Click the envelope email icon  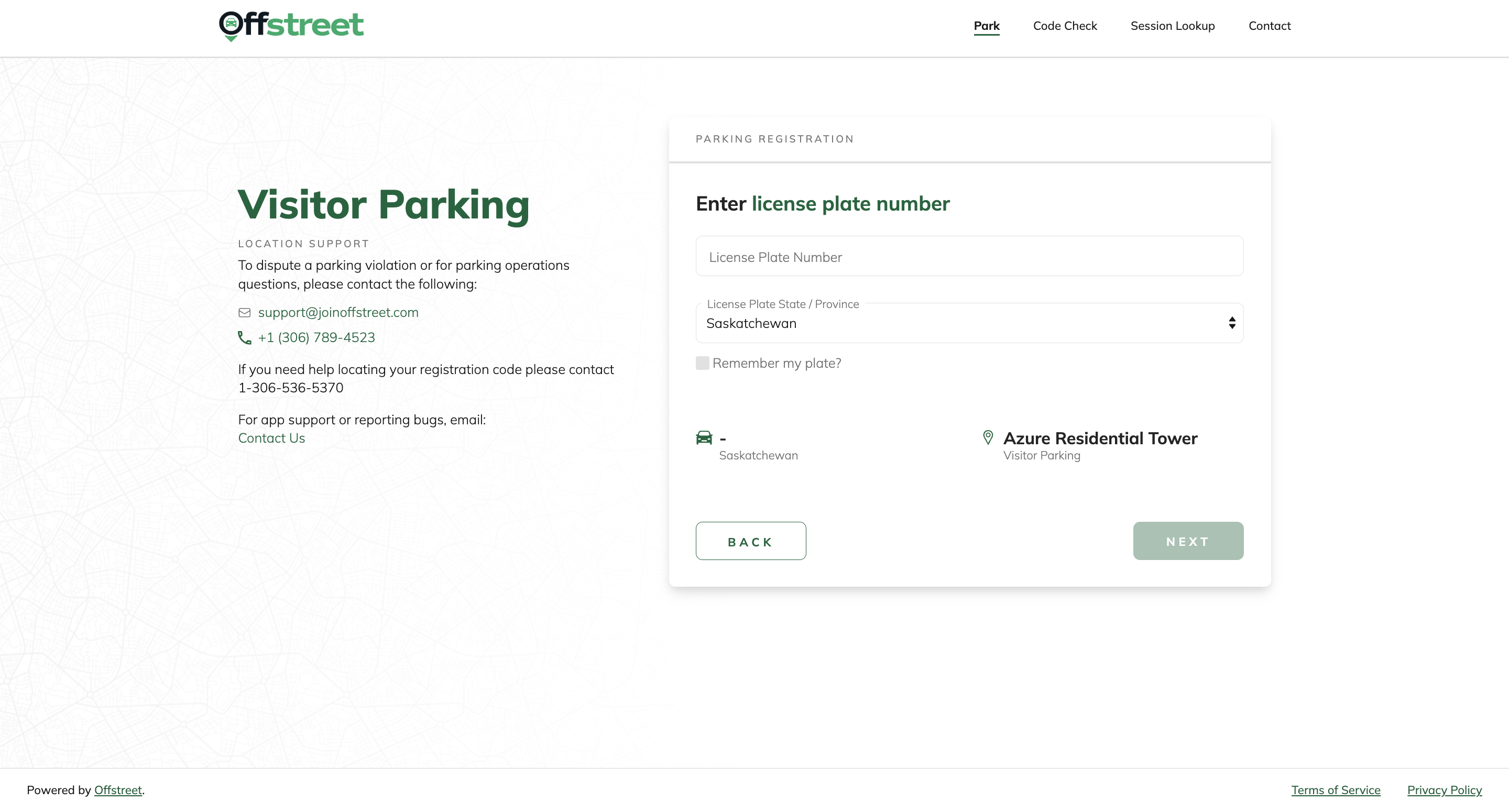pyautogui.click(x=244, y=313)
